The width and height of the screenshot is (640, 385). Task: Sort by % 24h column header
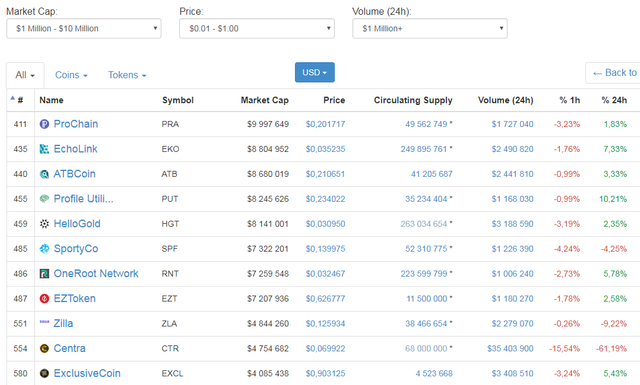(614, 100)
